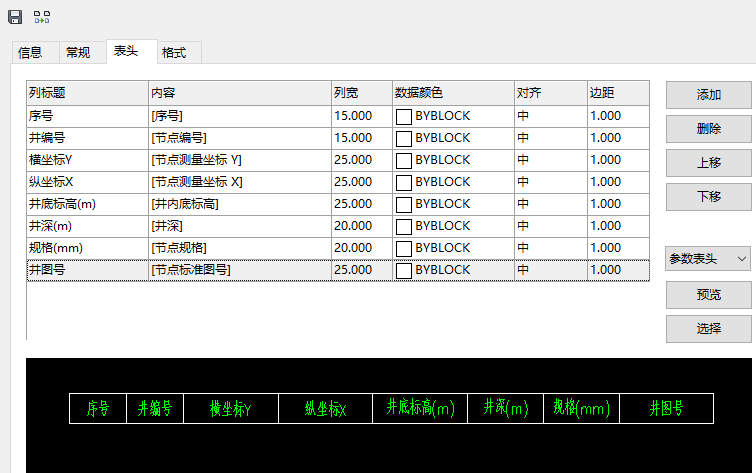
Task: Select the 规格(mm) title cell
Action: [87, 248]
